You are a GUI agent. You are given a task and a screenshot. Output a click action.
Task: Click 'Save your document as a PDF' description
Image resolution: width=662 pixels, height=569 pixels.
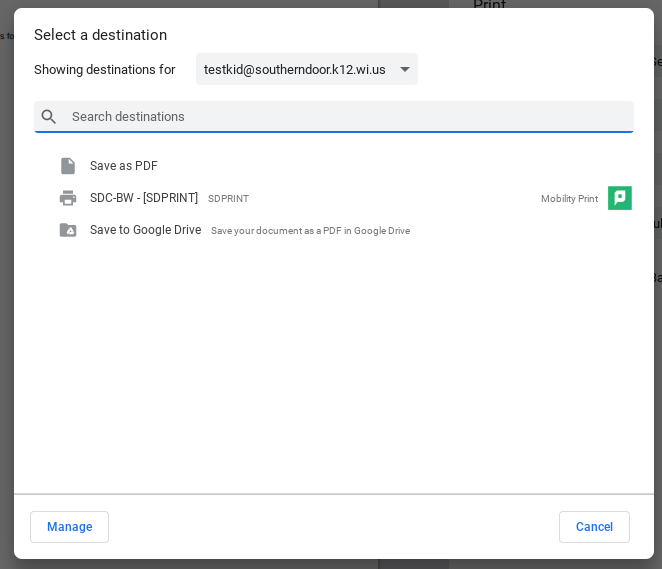point(310,231)
